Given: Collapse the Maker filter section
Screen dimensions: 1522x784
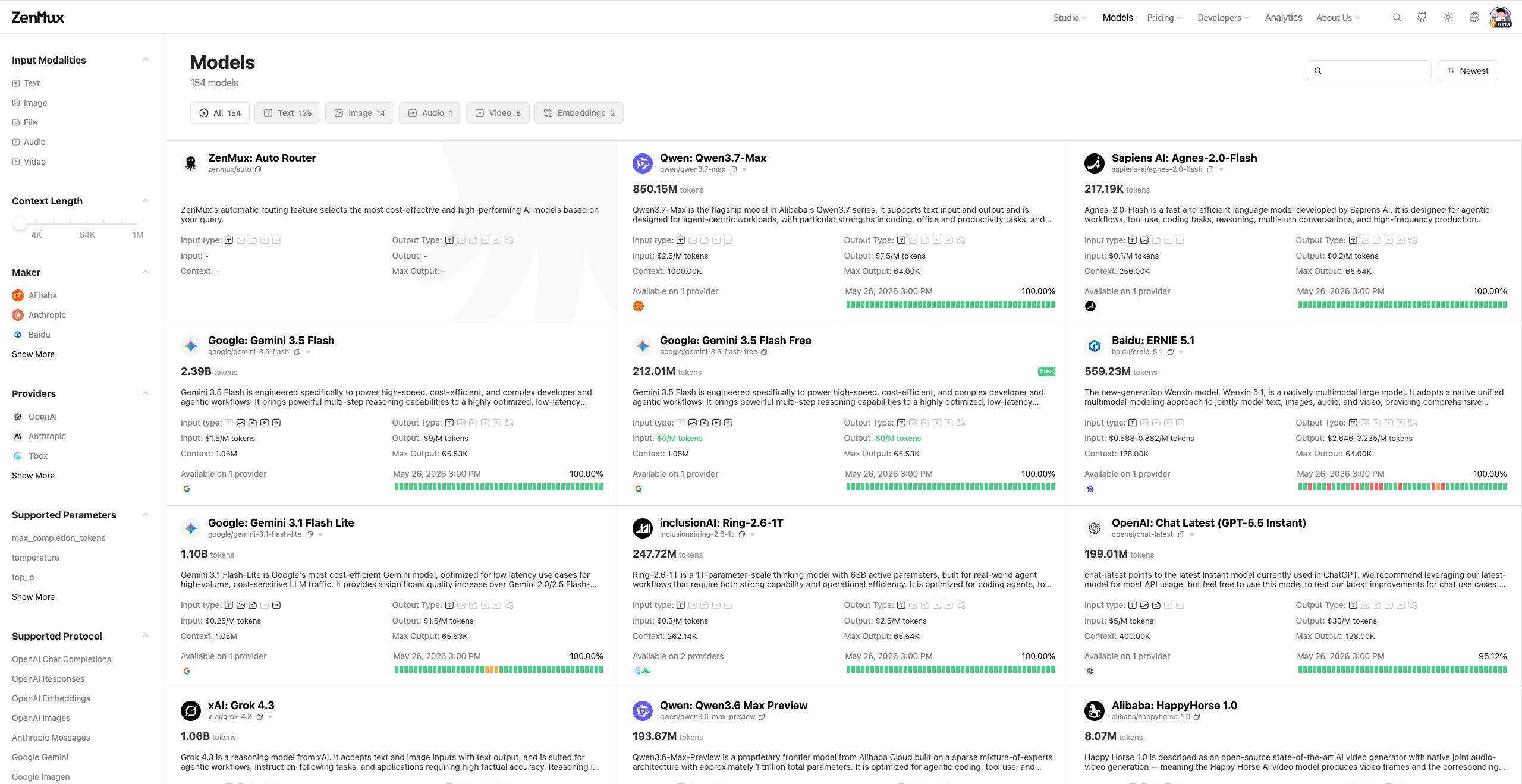Looking at the screenshot, I should 146,272.
